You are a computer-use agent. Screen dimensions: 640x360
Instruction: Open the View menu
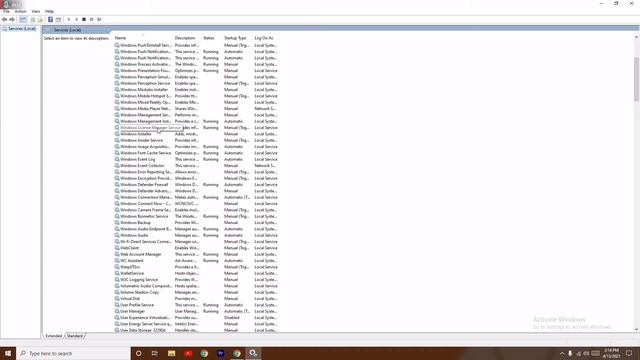click(36, 11)
